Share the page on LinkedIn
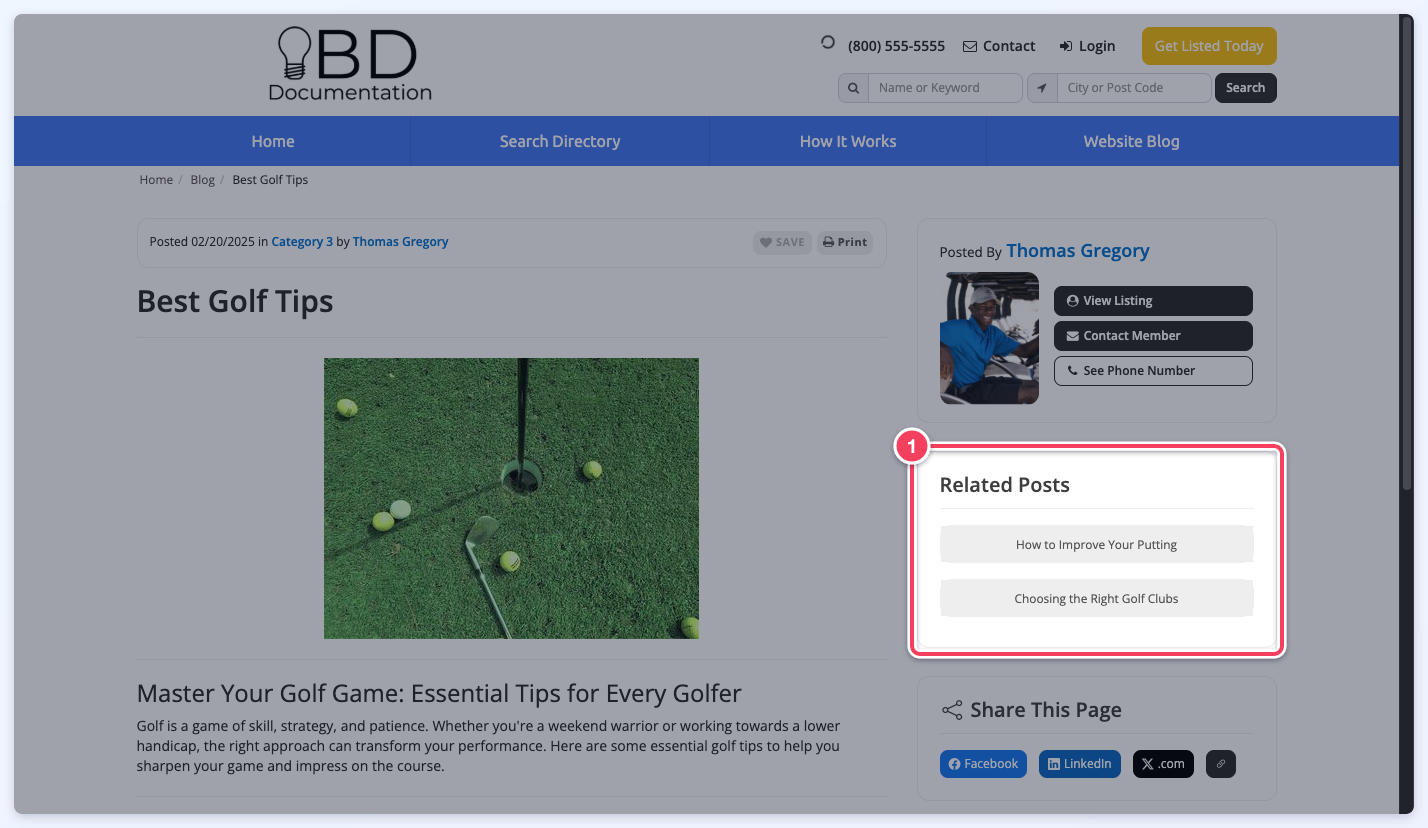The width and height of the screenshot is (1428, 828). click(1080, 764)
